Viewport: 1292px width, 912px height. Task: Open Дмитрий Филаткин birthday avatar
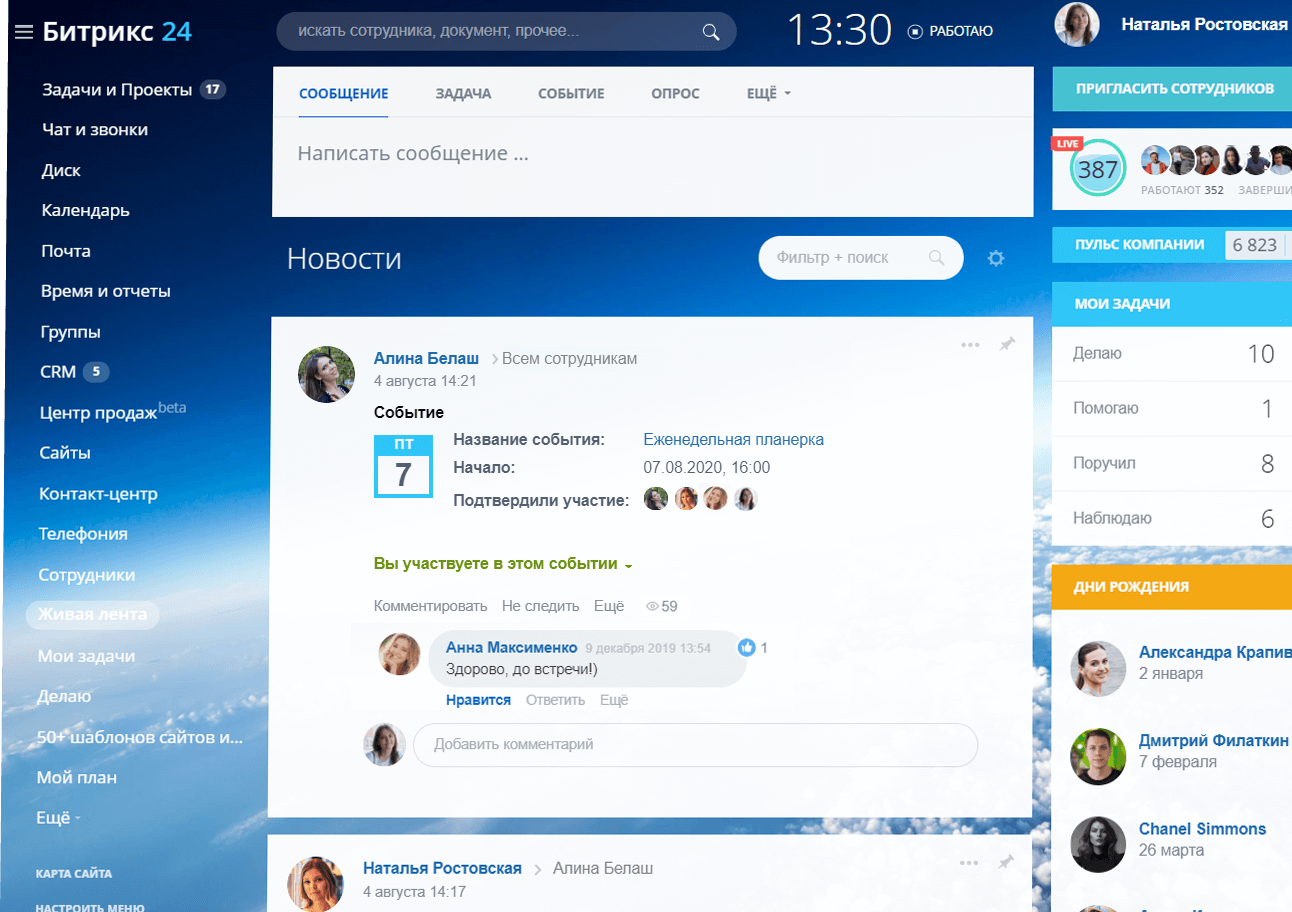pyautogui.click(x=1099, y=756)
